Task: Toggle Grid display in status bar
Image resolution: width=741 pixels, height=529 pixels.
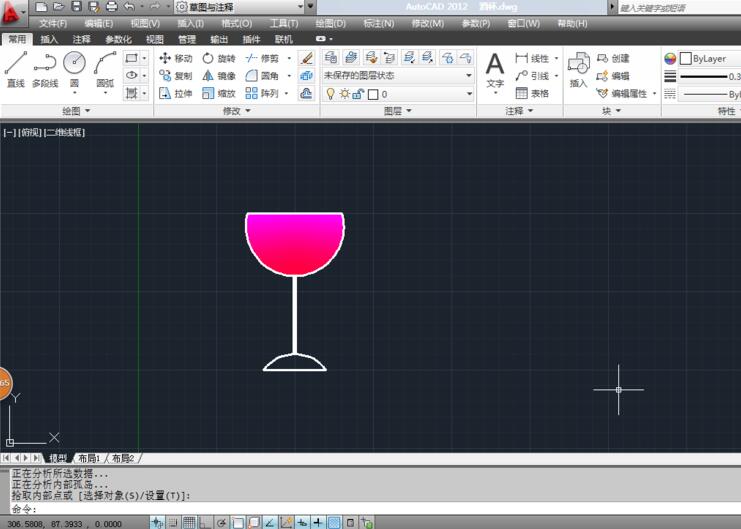Action: [189, 522]
